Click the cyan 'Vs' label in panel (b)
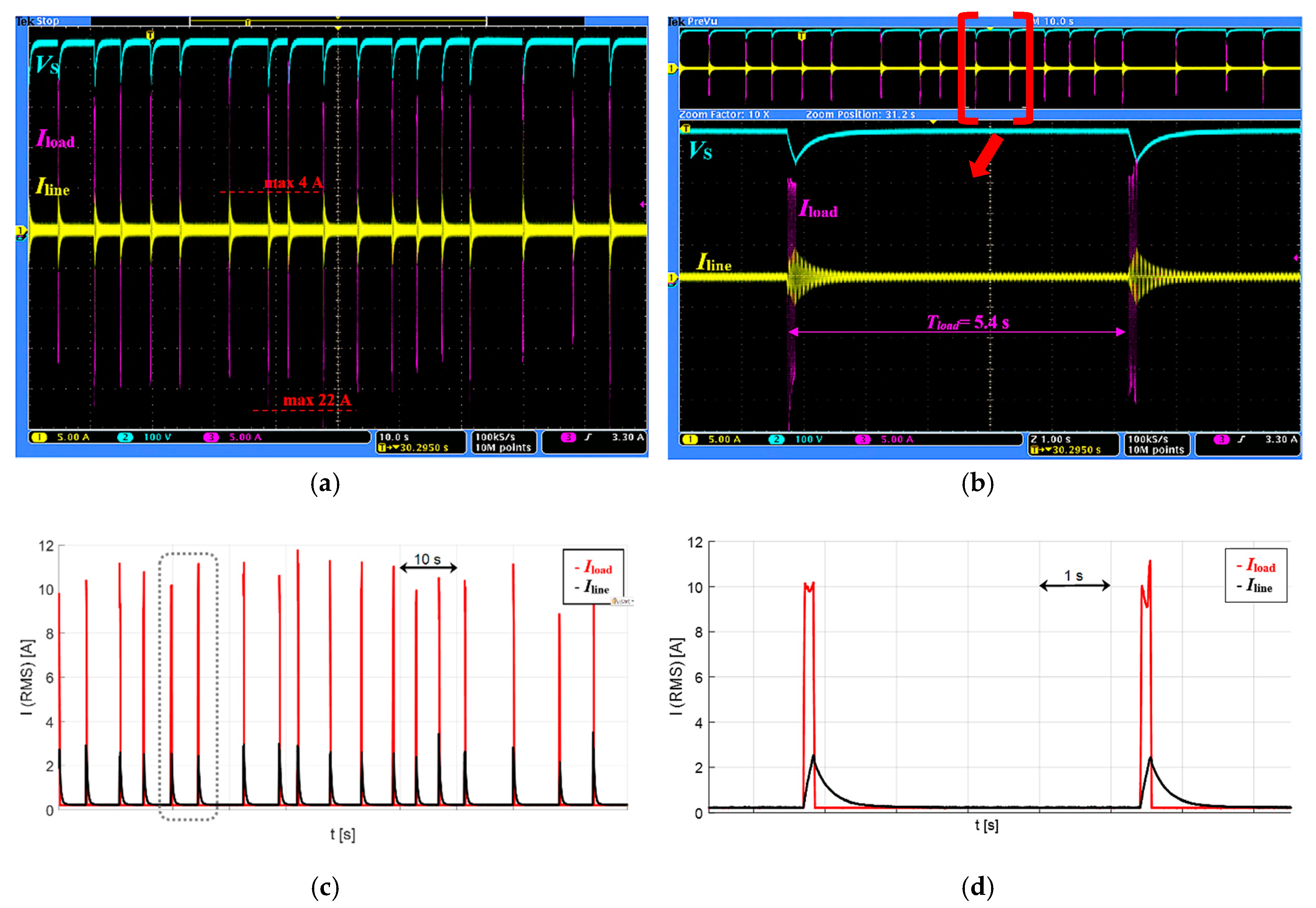 point(700,151)
